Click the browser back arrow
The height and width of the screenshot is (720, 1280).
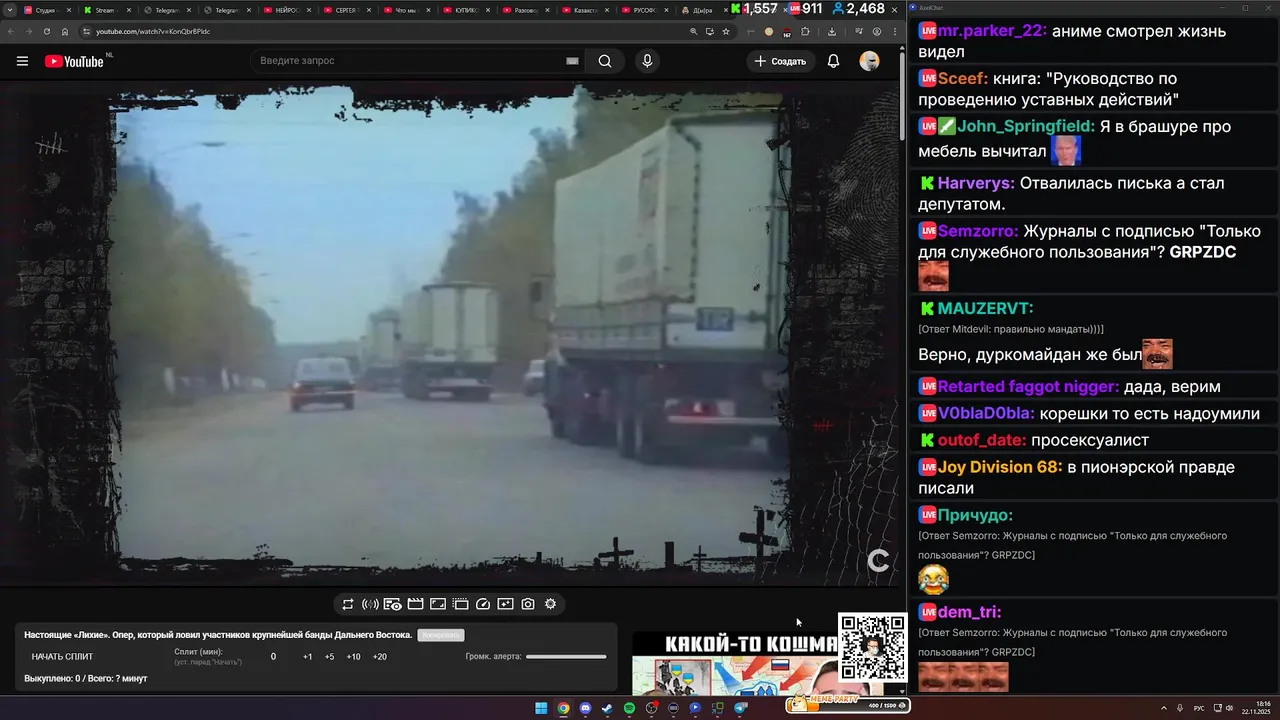10,31
